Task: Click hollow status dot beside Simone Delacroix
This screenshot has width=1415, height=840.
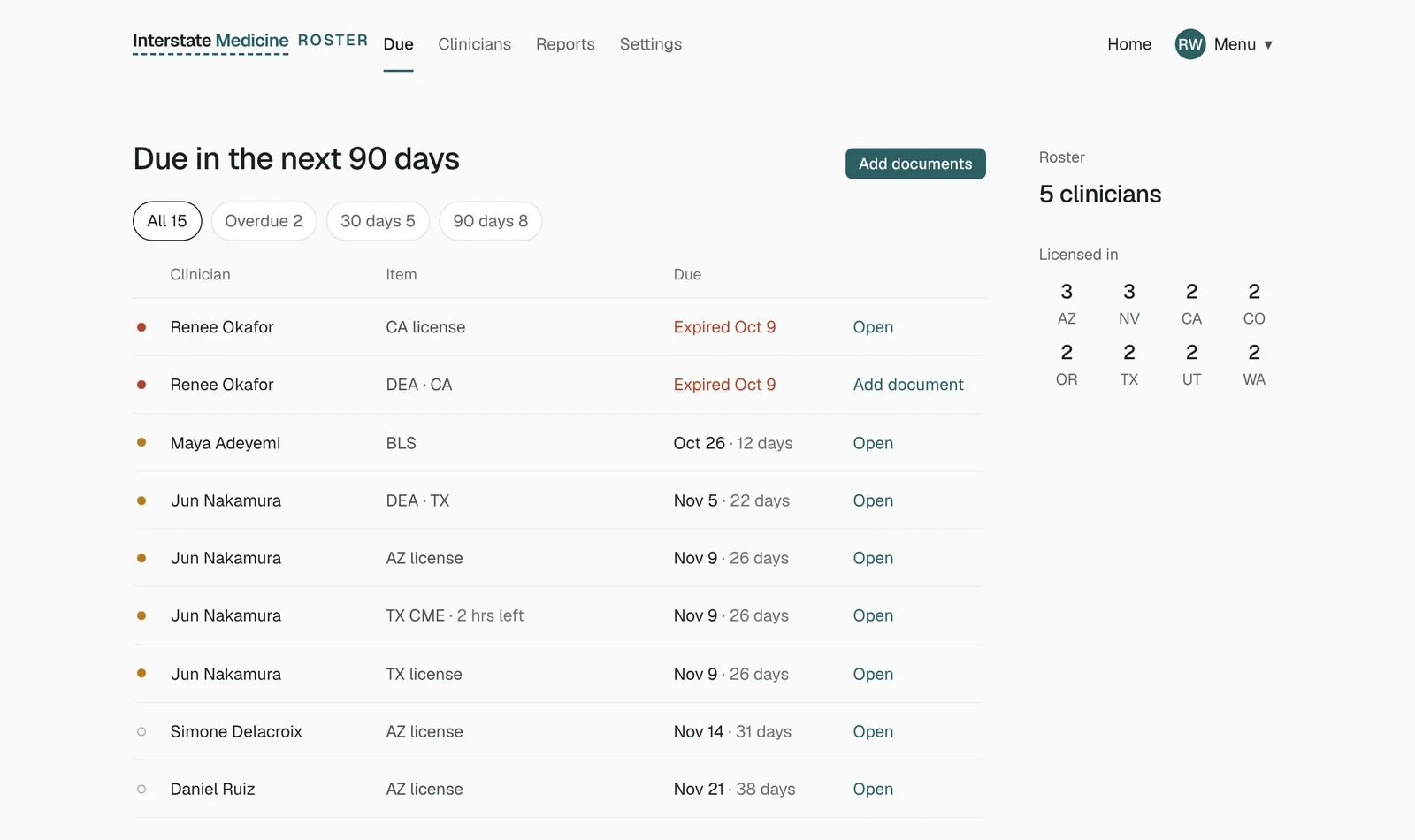Action: [x=141, y=731]
